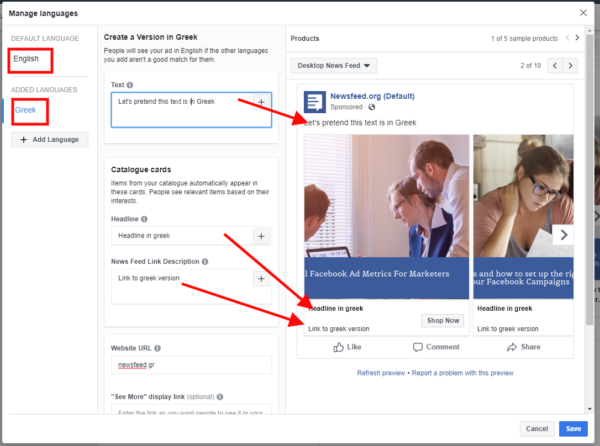
Task: Click the Like thumbs-up icon
Action: (337, 347)
